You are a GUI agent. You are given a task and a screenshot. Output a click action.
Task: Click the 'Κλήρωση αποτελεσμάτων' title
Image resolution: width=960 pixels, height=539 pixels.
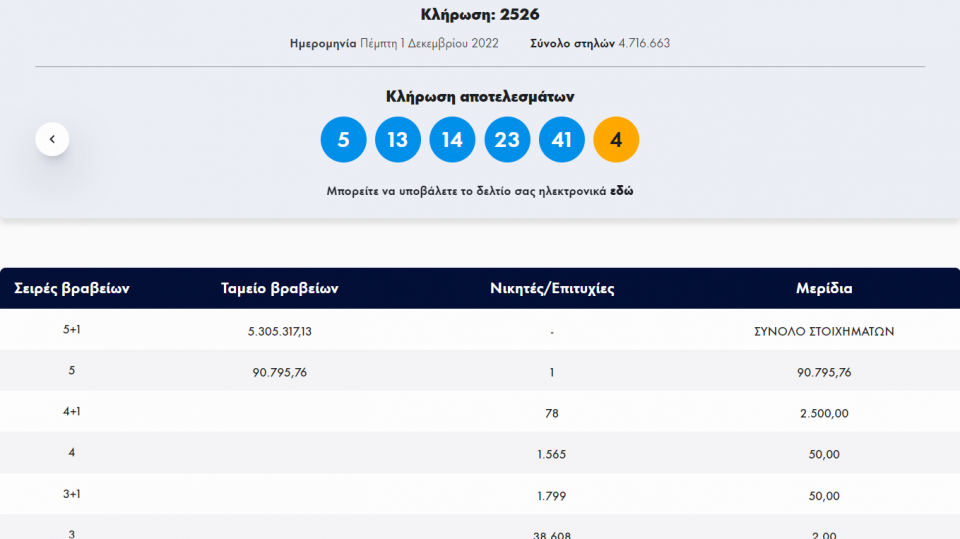(480, 97)
